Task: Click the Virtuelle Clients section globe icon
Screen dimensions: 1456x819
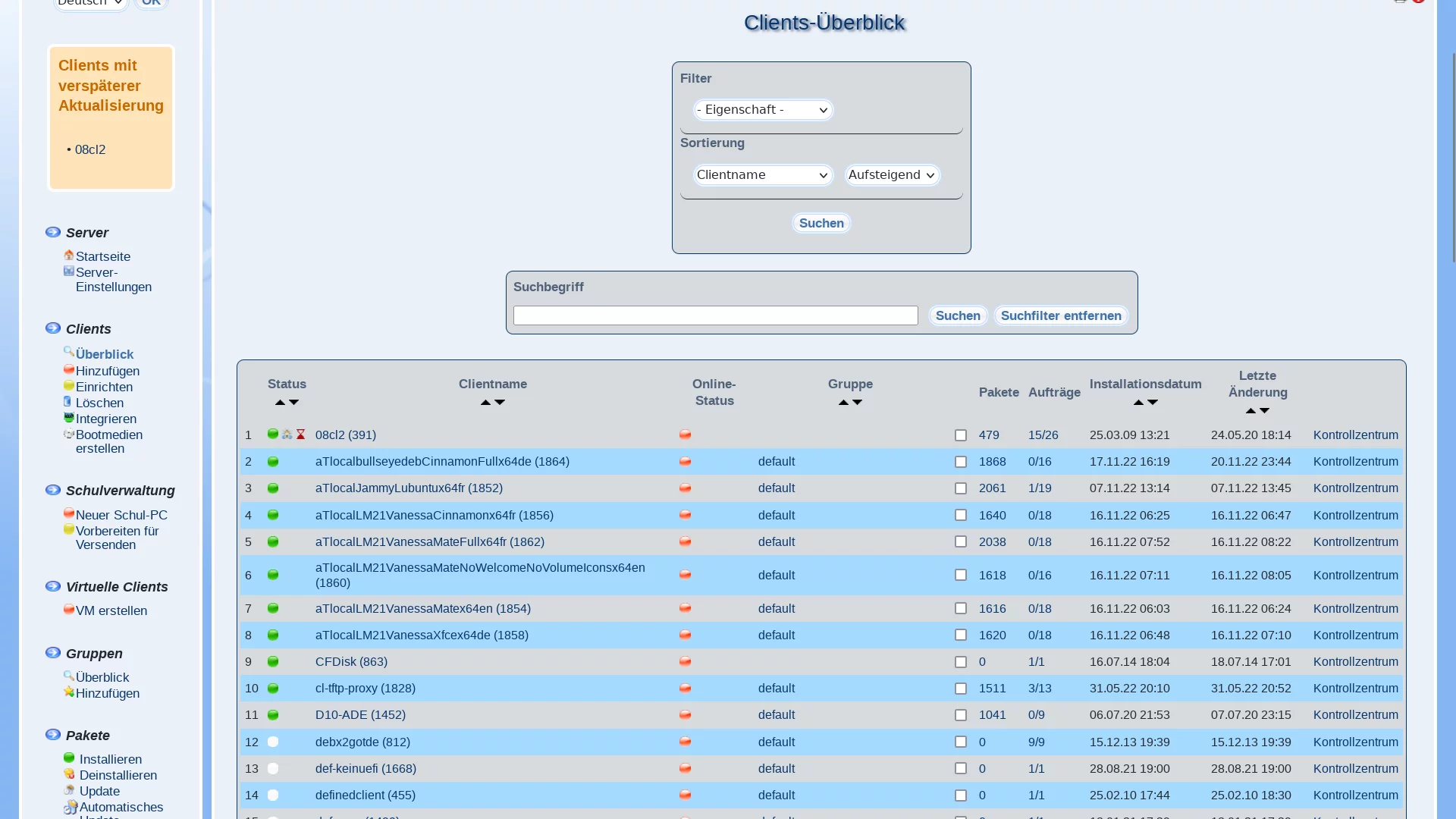Action: [53, 585]
